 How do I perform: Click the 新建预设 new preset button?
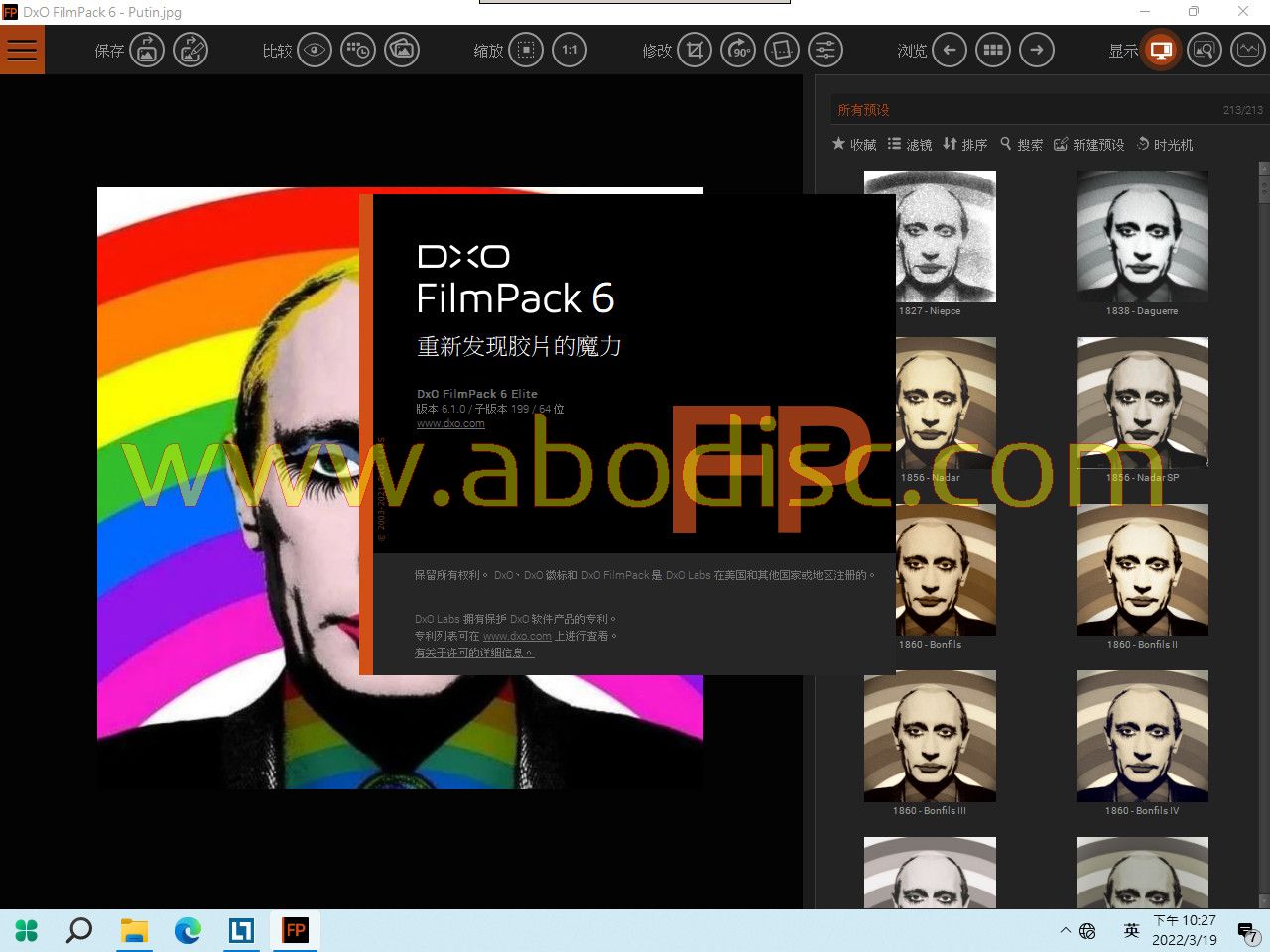pos(1088,145)
